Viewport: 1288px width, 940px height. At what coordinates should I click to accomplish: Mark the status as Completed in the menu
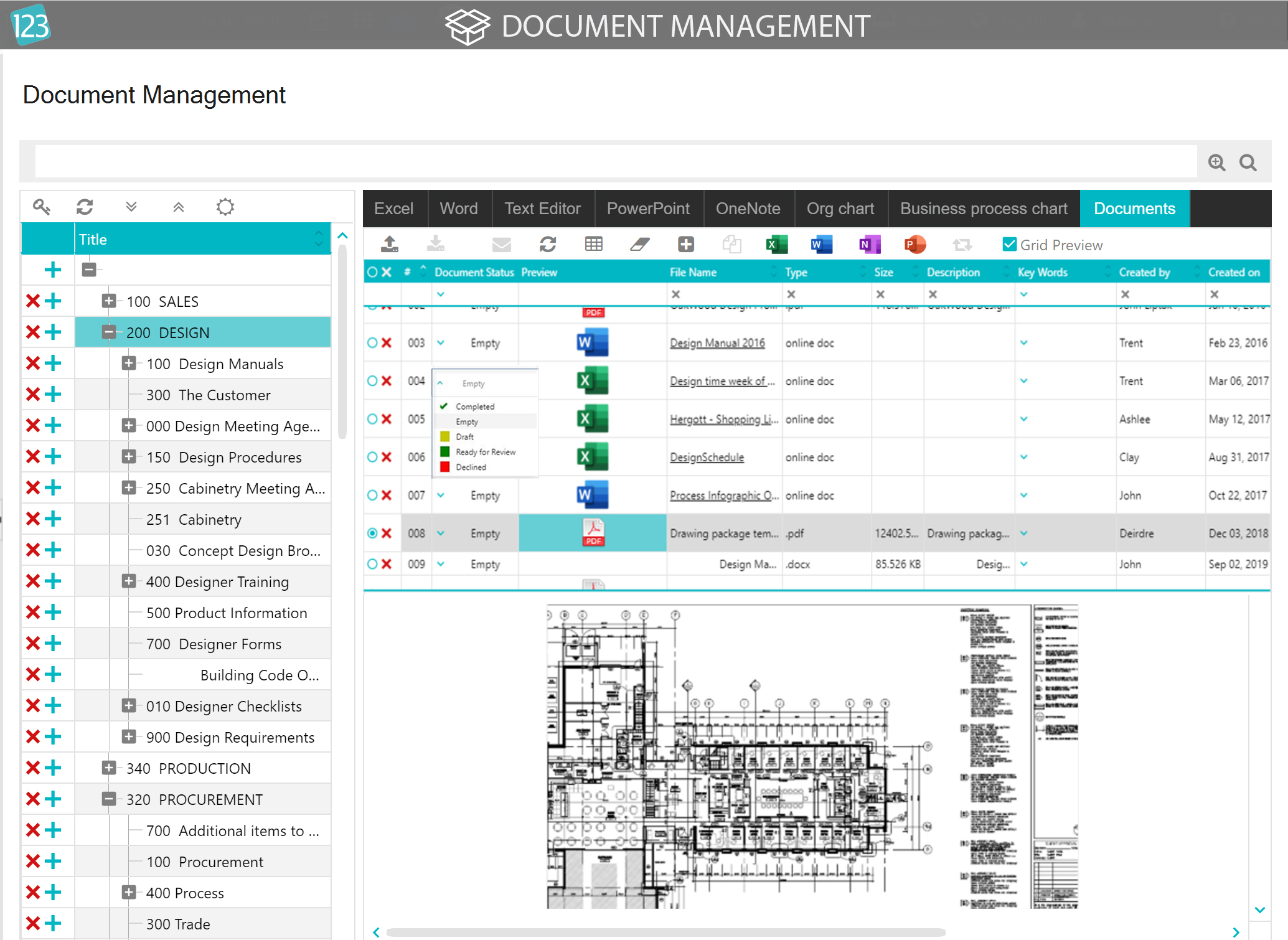476,405
